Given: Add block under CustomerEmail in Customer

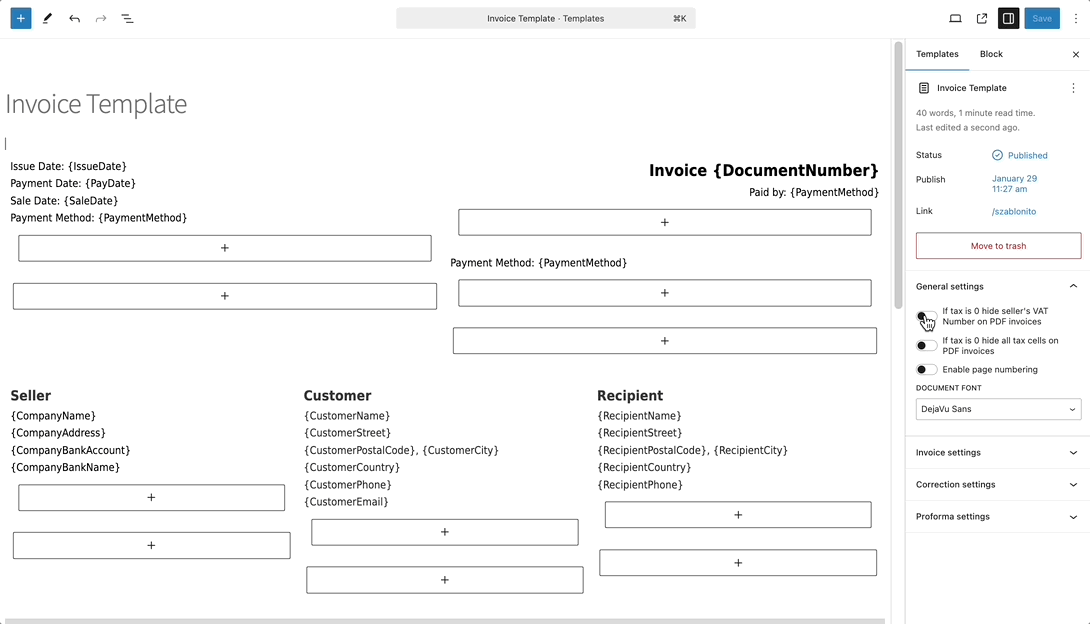Looking at the screenshot, I should 445,532.
